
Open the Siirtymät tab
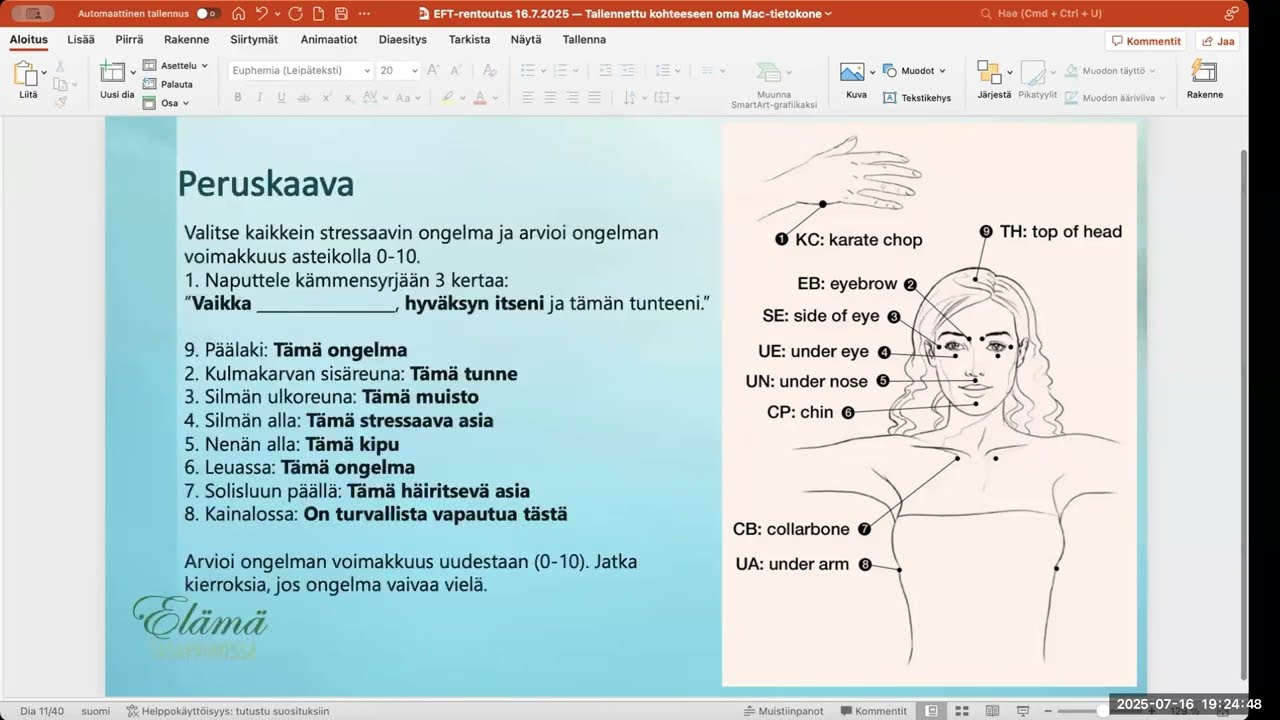254,40
